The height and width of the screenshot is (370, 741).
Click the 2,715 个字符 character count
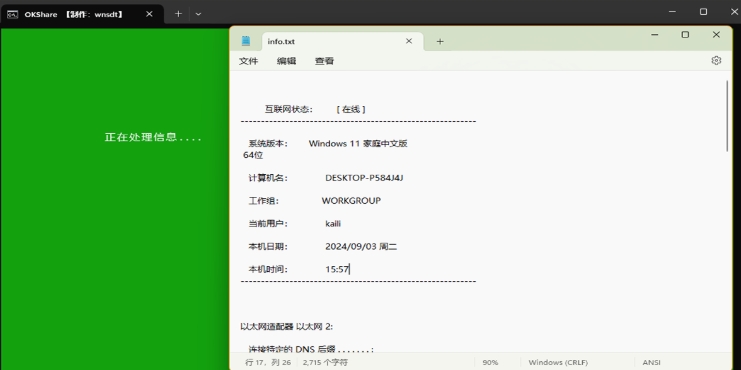click(325, 362)
